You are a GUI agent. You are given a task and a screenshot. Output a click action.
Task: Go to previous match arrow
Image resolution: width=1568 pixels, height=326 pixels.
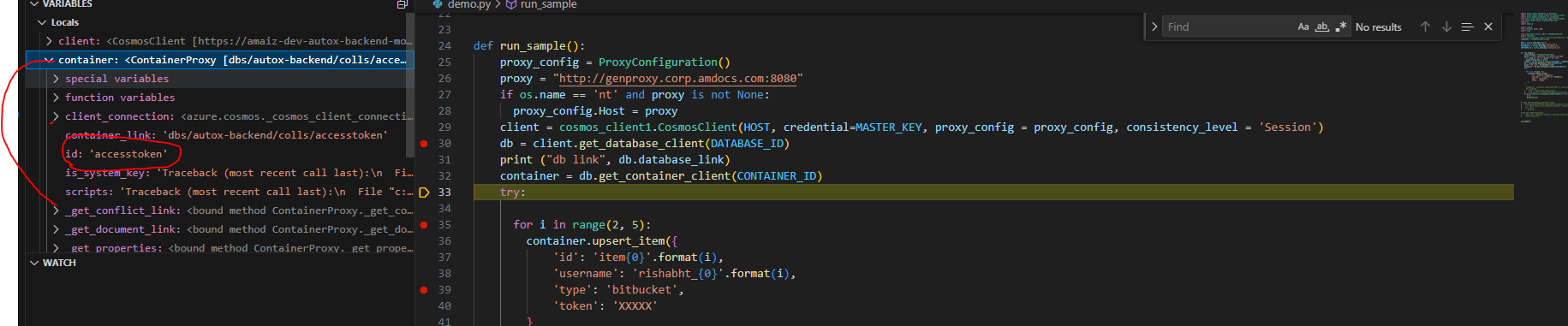pos(1425,27)
